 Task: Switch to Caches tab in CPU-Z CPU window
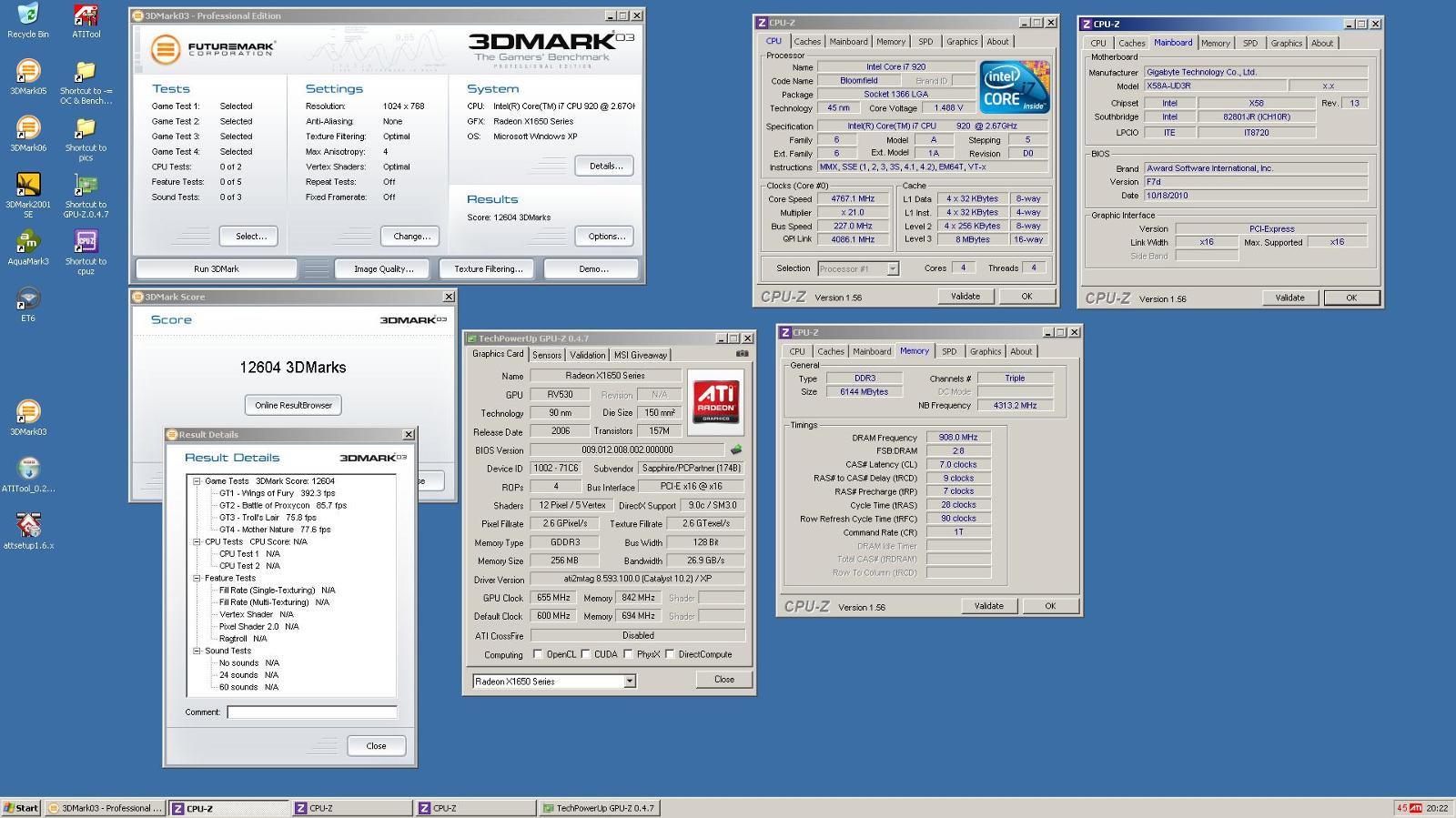[807, 42]
